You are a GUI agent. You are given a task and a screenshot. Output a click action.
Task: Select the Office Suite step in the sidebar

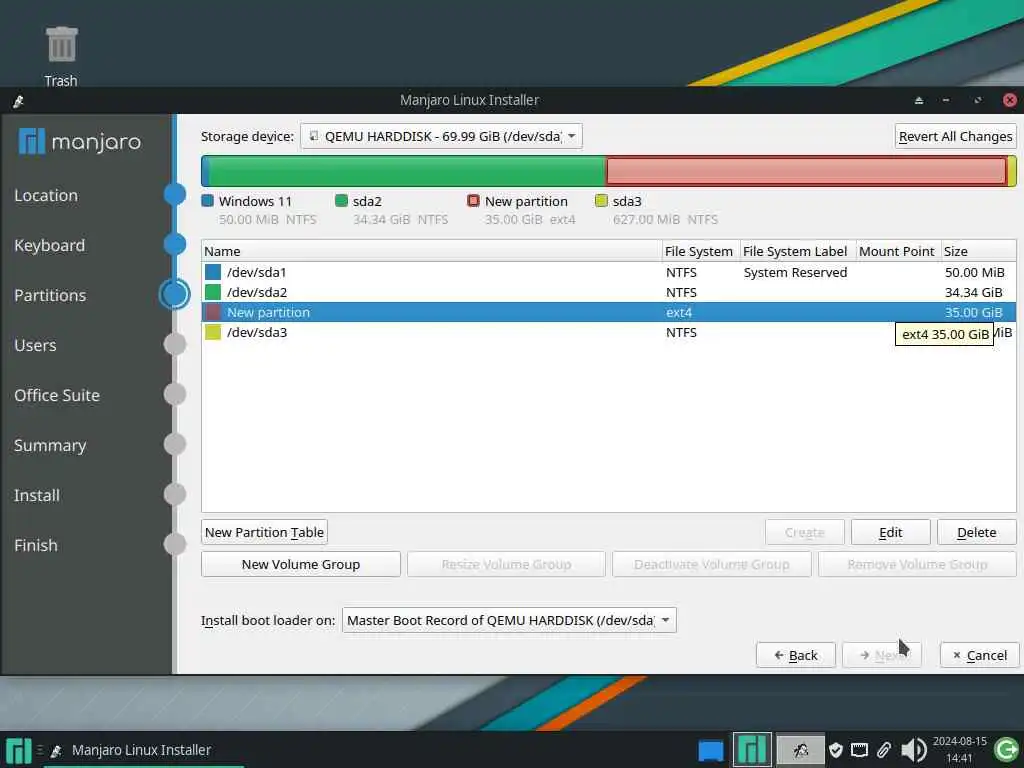click(57, 395)
